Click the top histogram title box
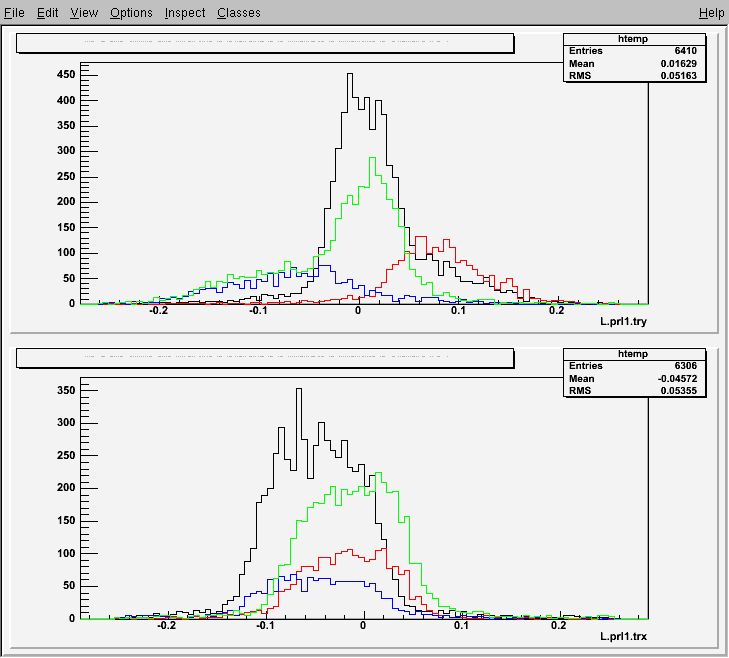This screenshot has height=658, width=729. [265, 43]
